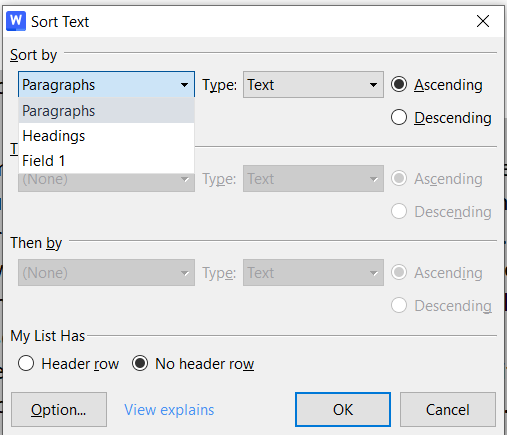Image resolution: width=507 pixels, height=435 pixels.
Task: Open the View explains link
Action: 169,410
